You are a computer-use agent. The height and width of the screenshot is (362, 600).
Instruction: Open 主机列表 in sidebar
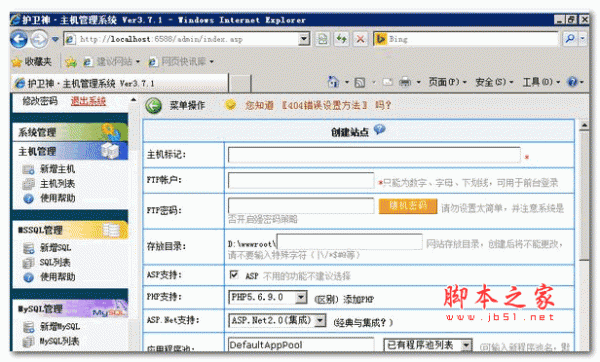click(x=57, y=183)
